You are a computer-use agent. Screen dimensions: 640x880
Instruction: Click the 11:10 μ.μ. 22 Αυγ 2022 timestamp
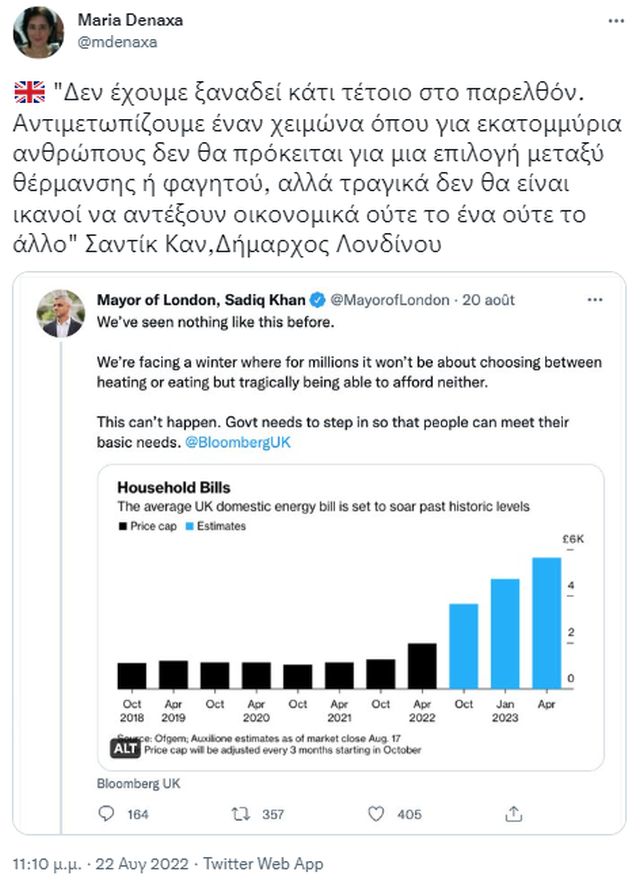point(99,864)
